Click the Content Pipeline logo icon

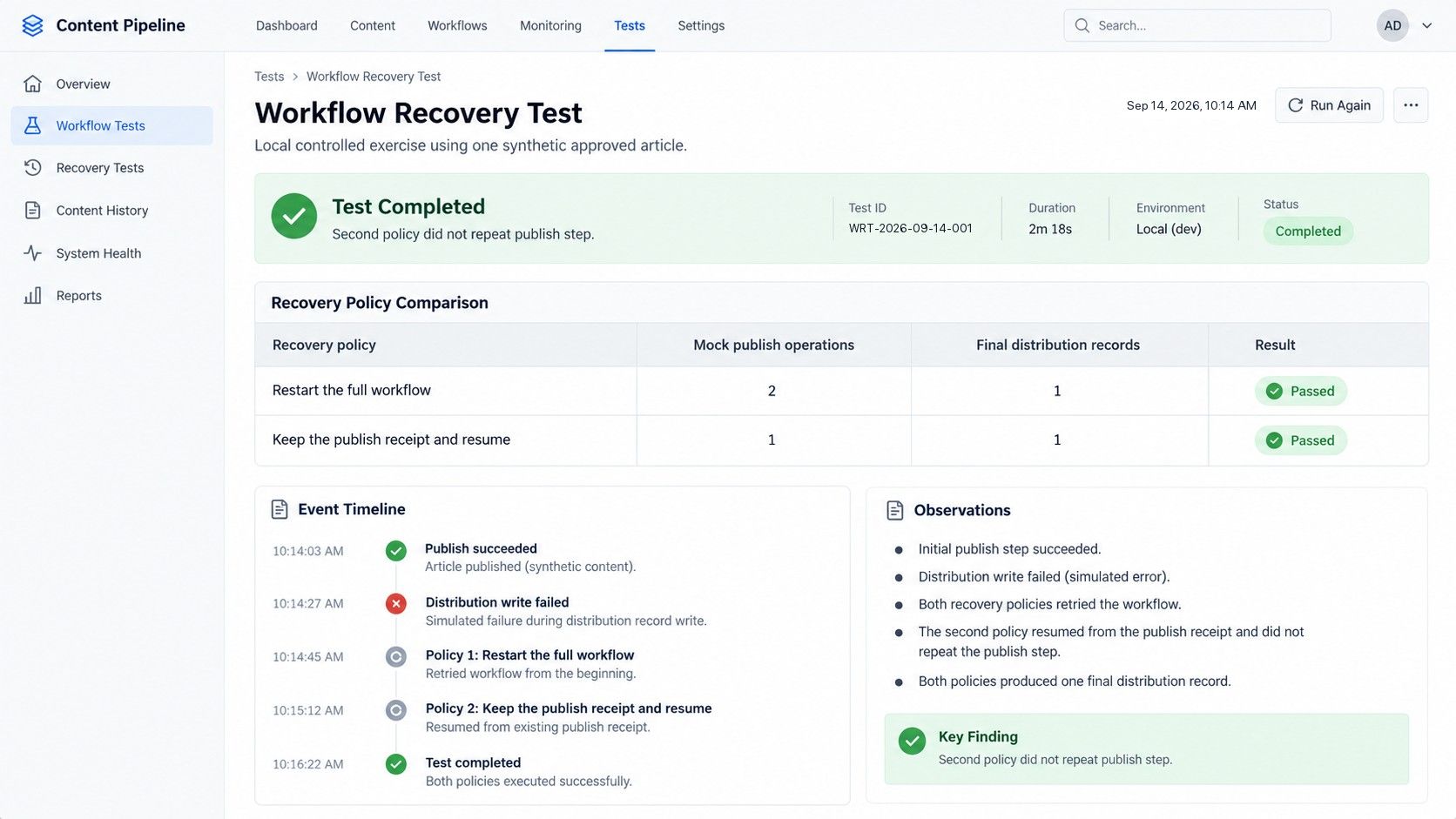coord(32,25)
